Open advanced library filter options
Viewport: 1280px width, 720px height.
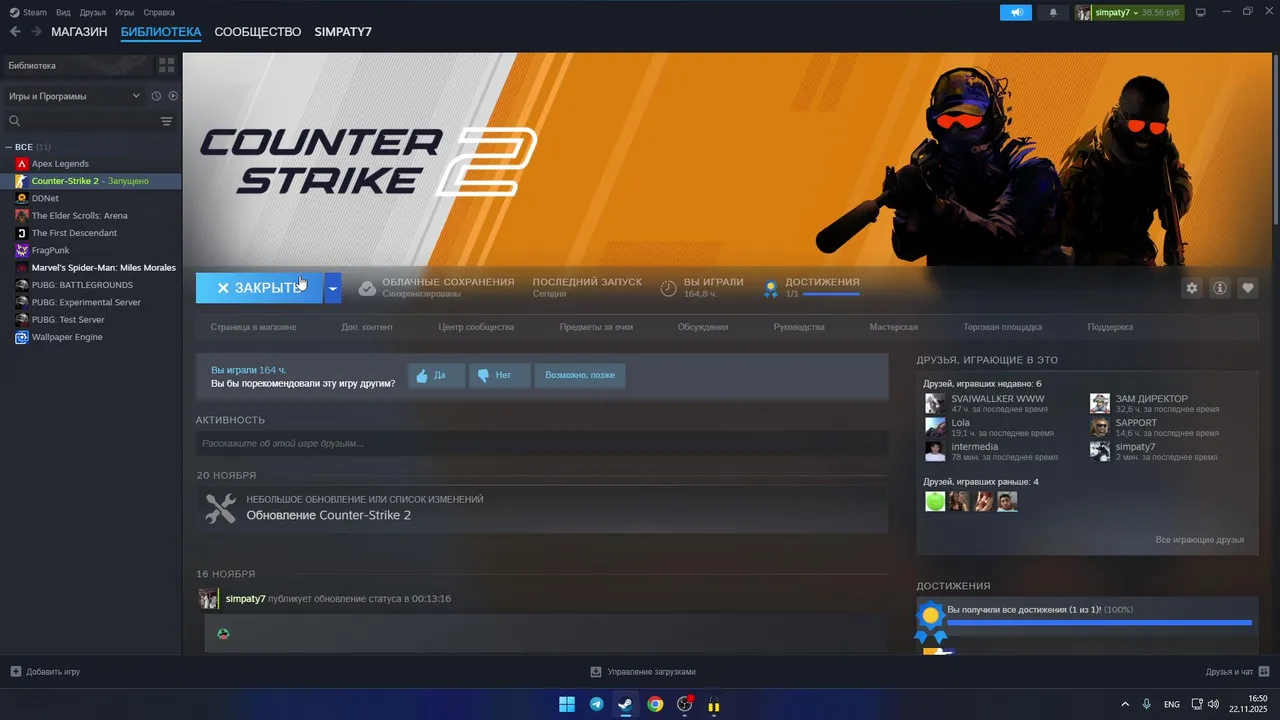[166, 121]
